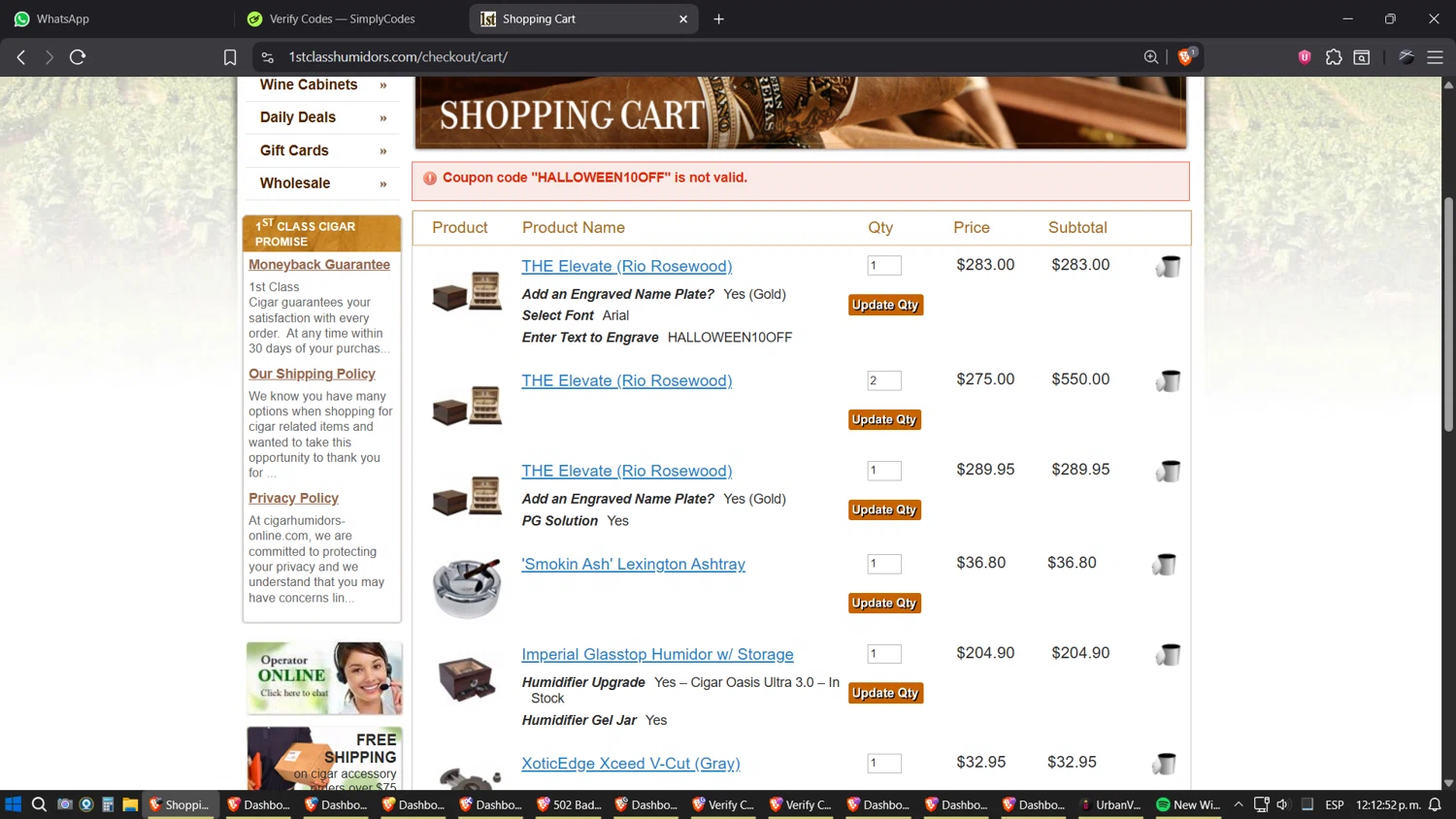Open the zoom control in address bar
The height and width of the screenshot is (819, 1456).
point(1151,57)
